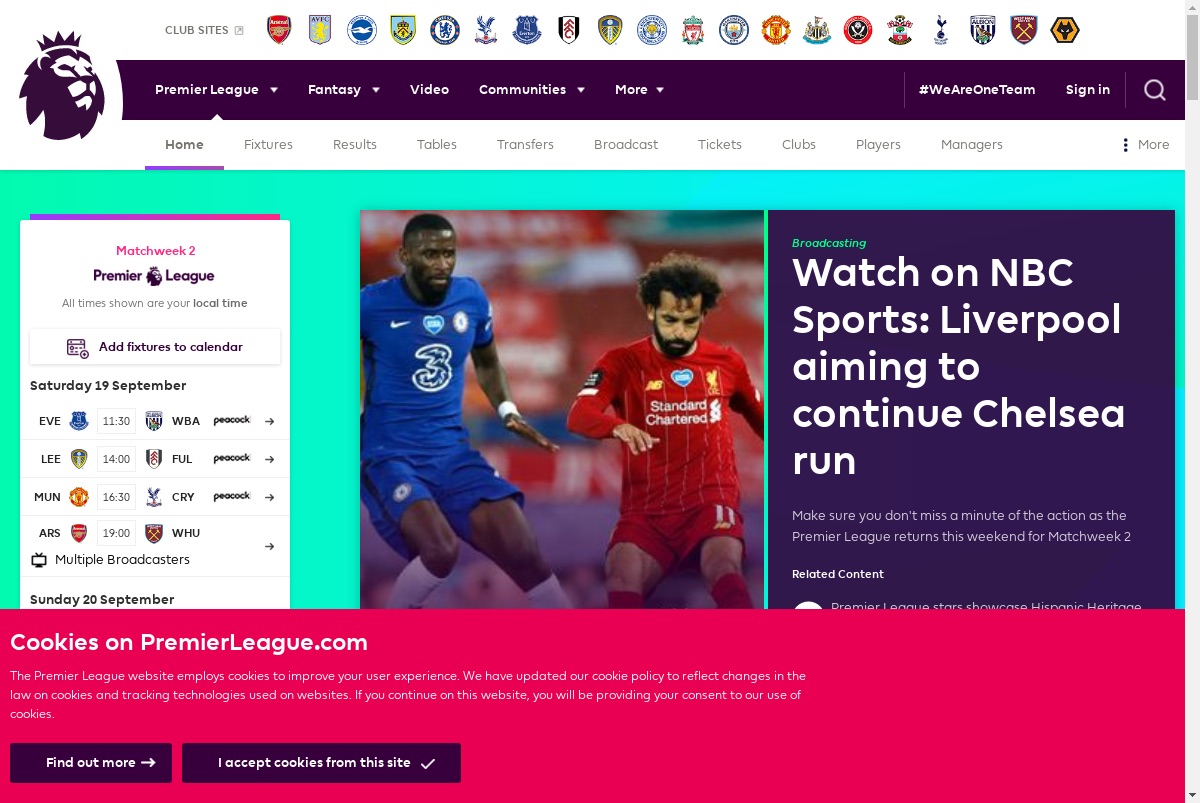Viewport: 1200px width, 803px height.
Task: Open the Sheffield United club site crest
Action: click(858, 30)
